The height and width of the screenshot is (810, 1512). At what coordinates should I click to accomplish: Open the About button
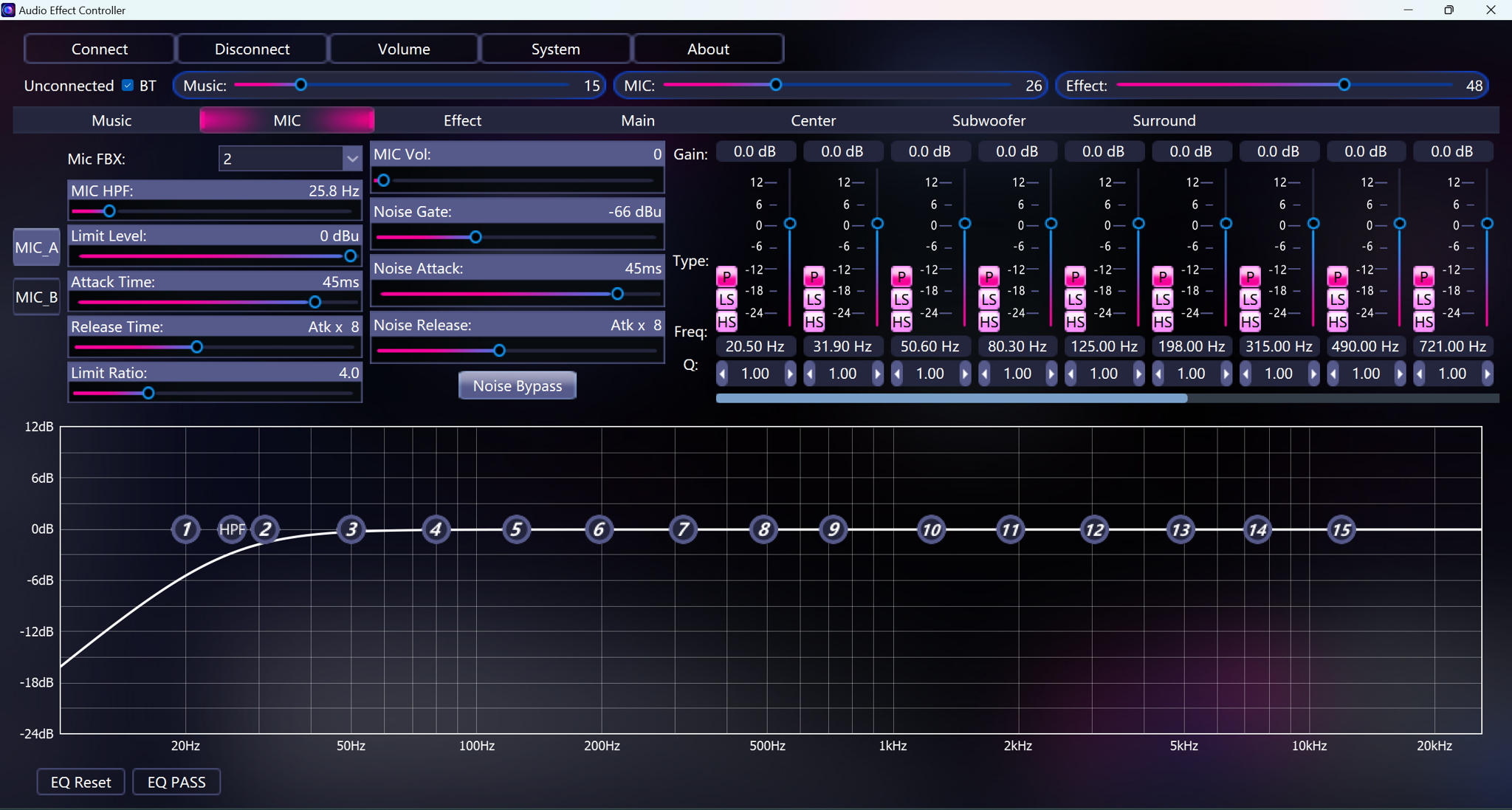(x=708, y=49)
